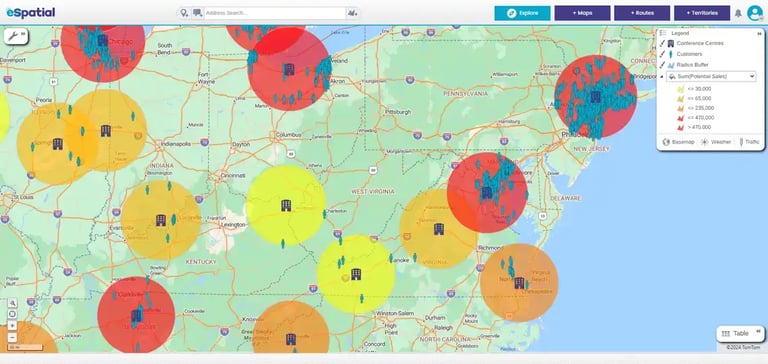This screenshot has height=364, width=768.
Task: Click the Legend title text
Action: click(680, 33)
